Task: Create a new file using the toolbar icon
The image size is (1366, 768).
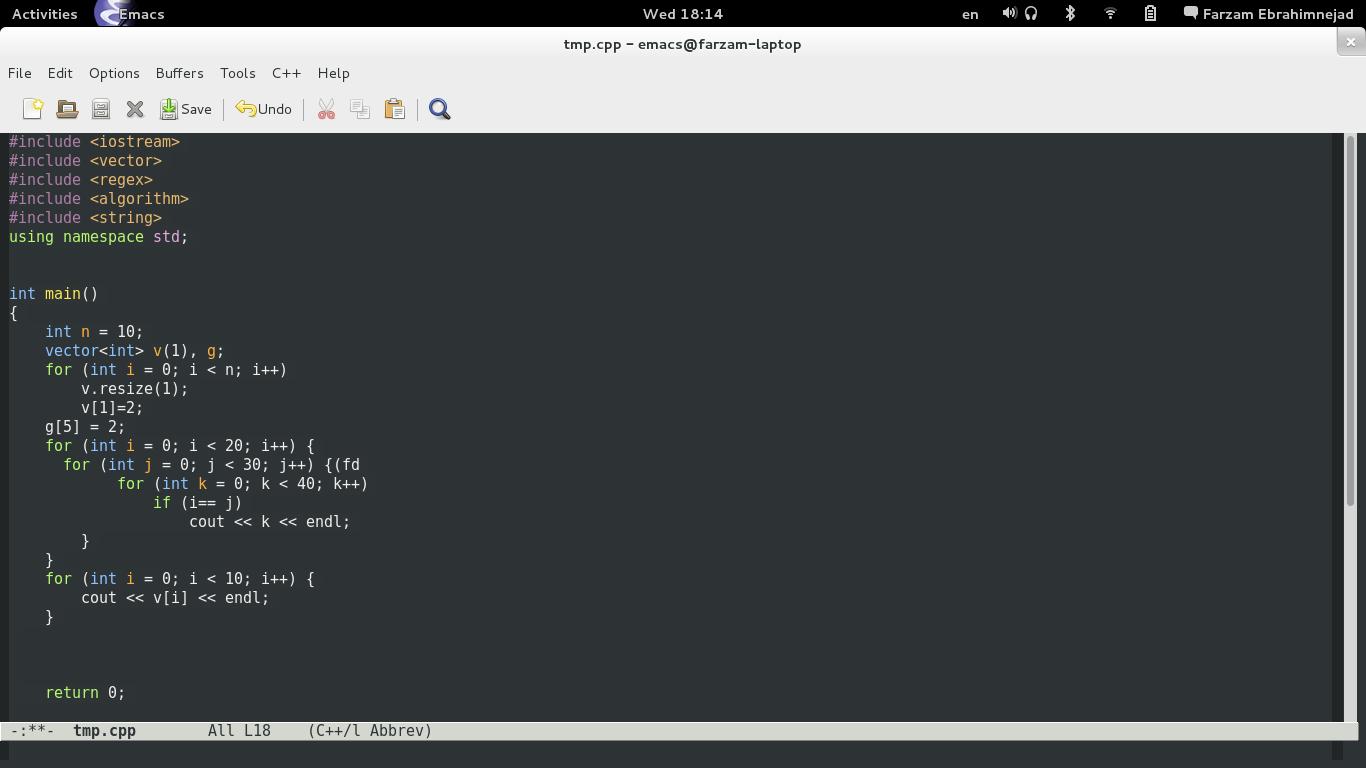Action: (33, 109)
